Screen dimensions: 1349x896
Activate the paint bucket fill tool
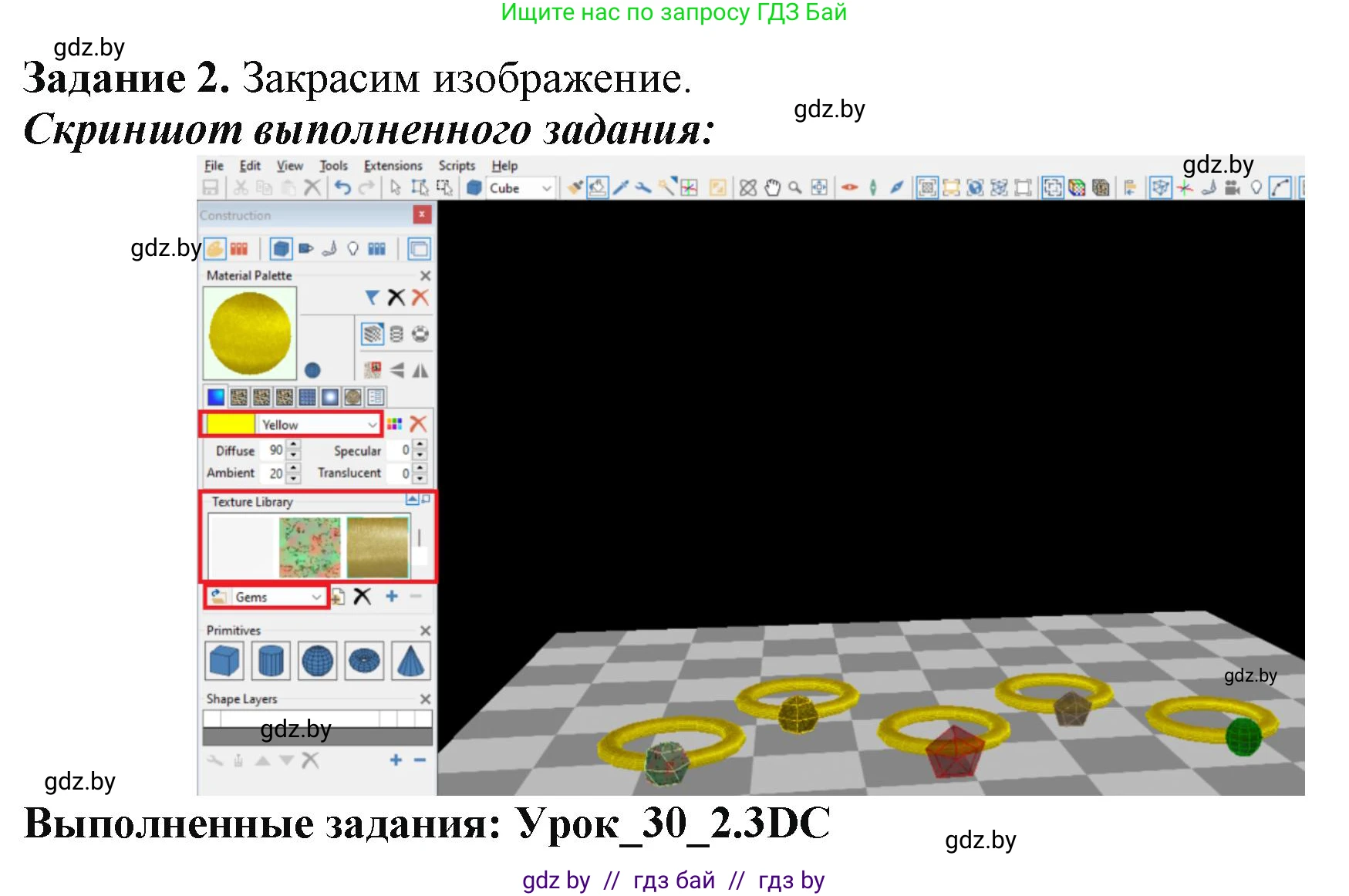(597, 187)
